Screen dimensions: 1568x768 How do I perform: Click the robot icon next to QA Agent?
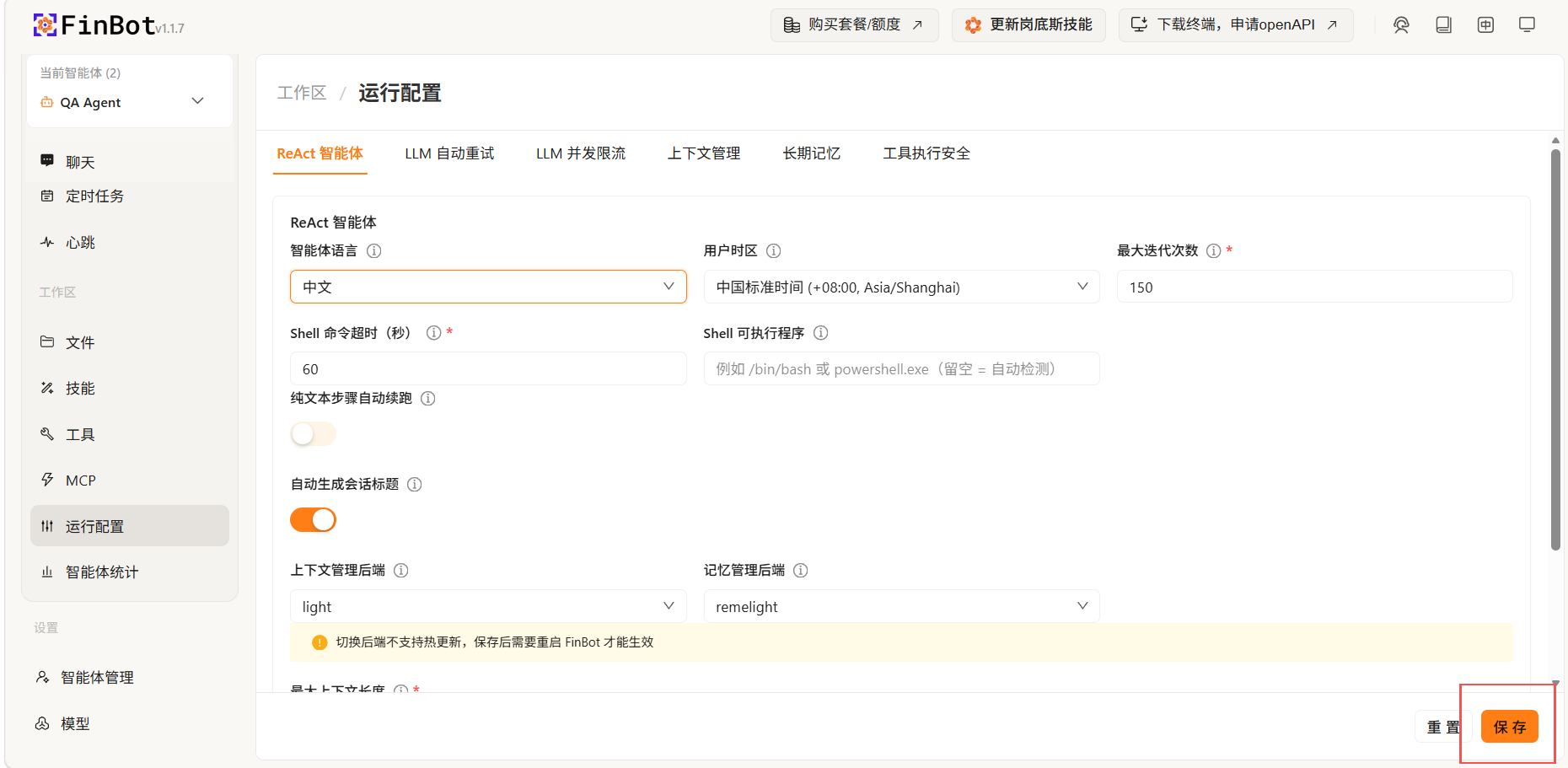point(47,102)
